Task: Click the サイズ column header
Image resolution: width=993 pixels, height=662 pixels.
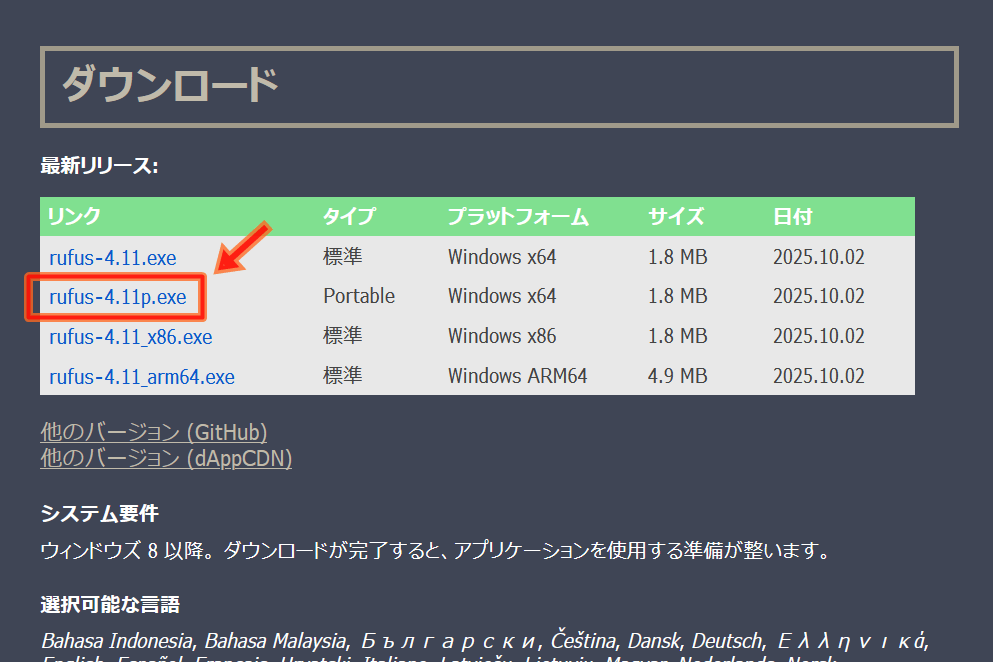Action: (x=676, y=217)
